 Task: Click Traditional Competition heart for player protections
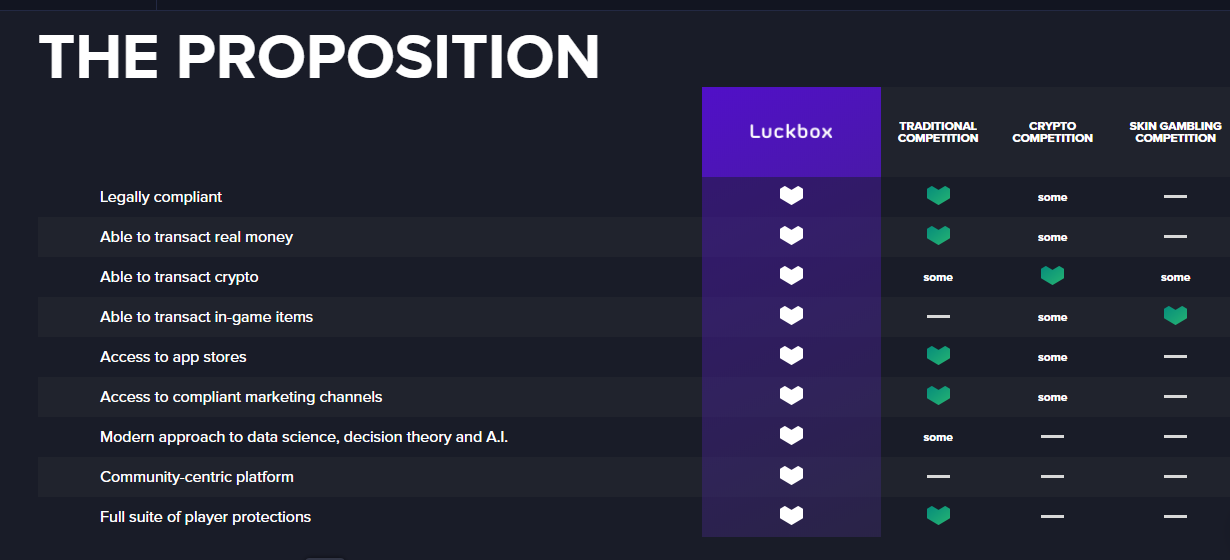[x=938, y=516]
